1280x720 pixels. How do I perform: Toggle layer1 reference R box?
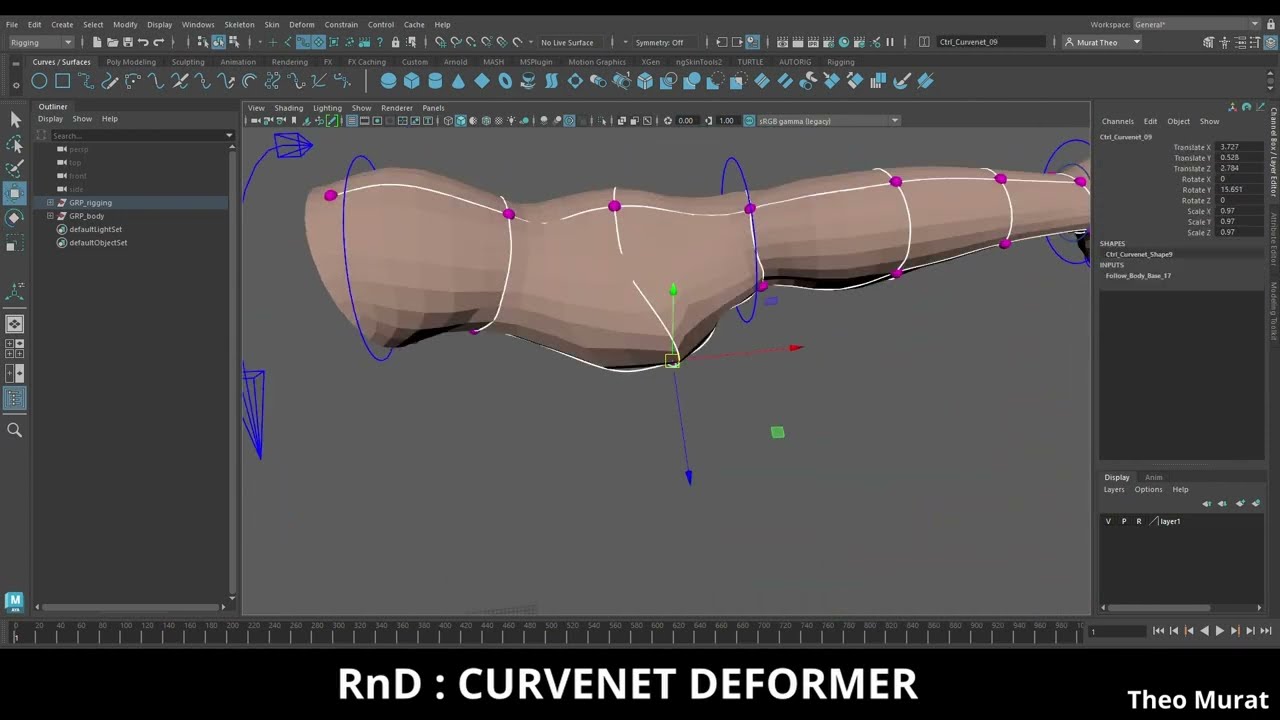pos(1138,521)
